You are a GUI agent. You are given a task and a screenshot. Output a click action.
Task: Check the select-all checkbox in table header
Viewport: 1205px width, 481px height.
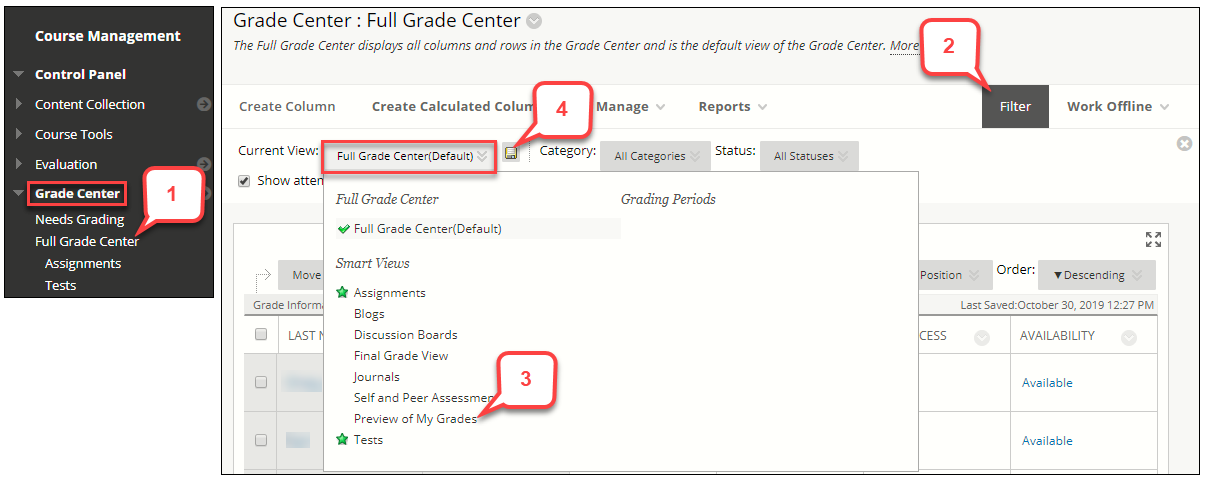tap(261, 335)
